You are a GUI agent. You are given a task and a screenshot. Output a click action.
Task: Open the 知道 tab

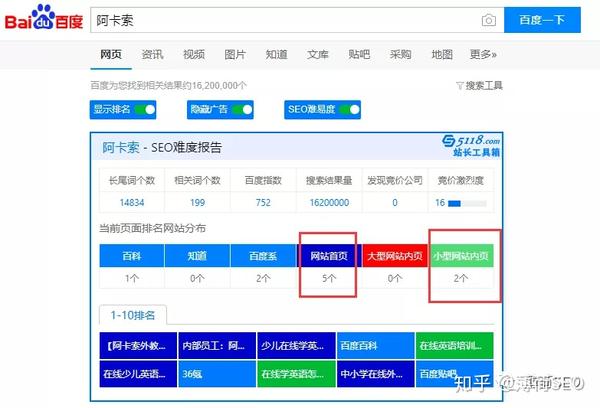(276, 54)
